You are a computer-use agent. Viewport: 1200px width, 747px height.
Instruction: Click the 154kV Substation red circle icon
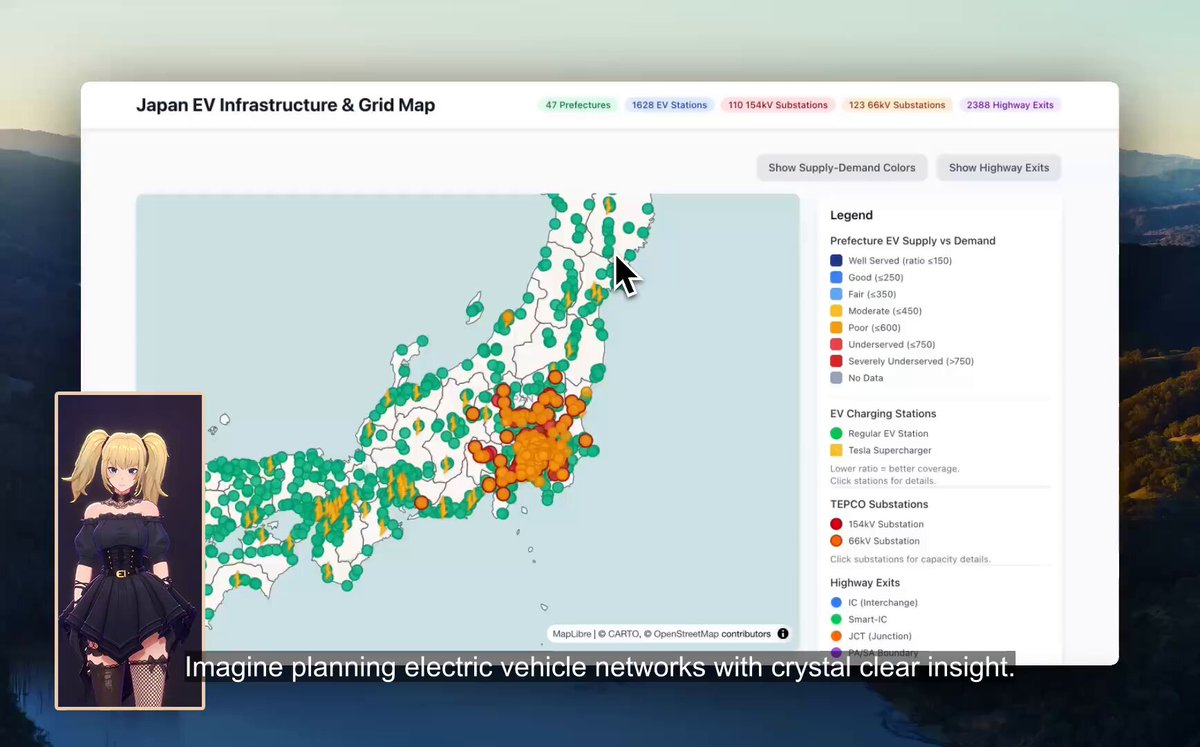coord(836,524)
